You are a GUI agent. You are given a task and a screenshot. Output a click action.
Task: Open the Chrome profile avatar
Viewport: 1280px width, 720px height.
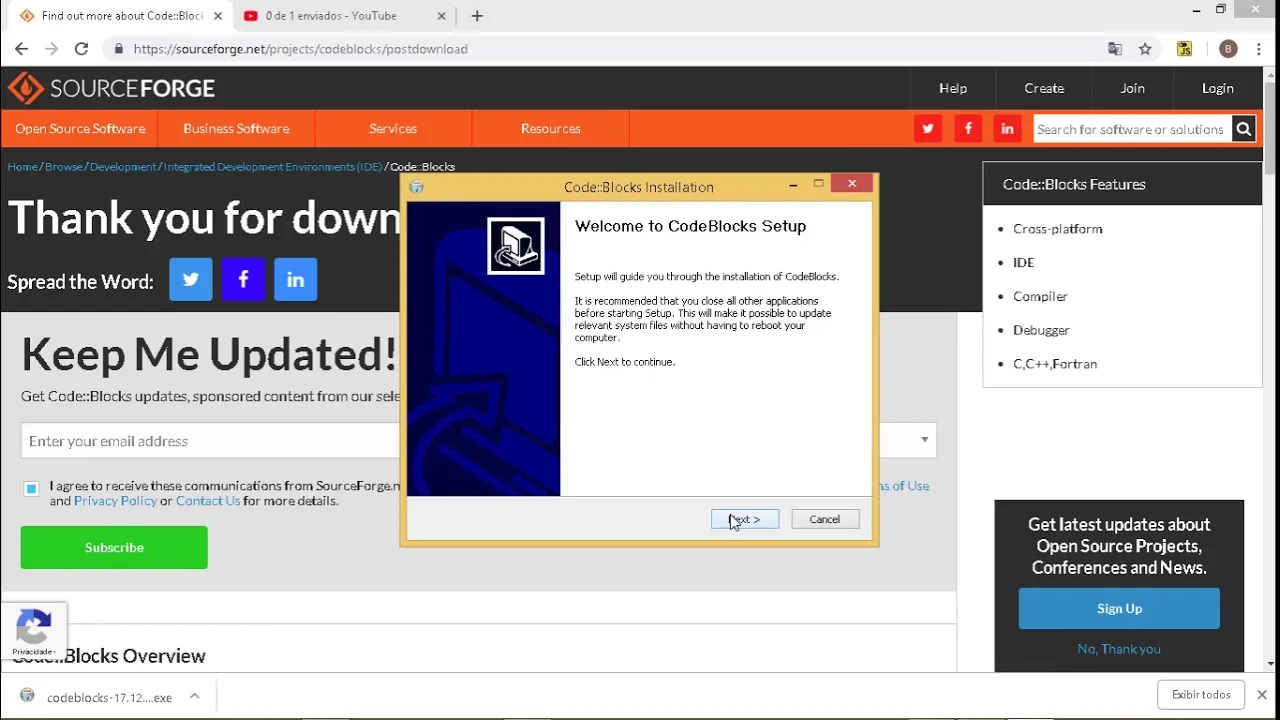[1228, 49]
